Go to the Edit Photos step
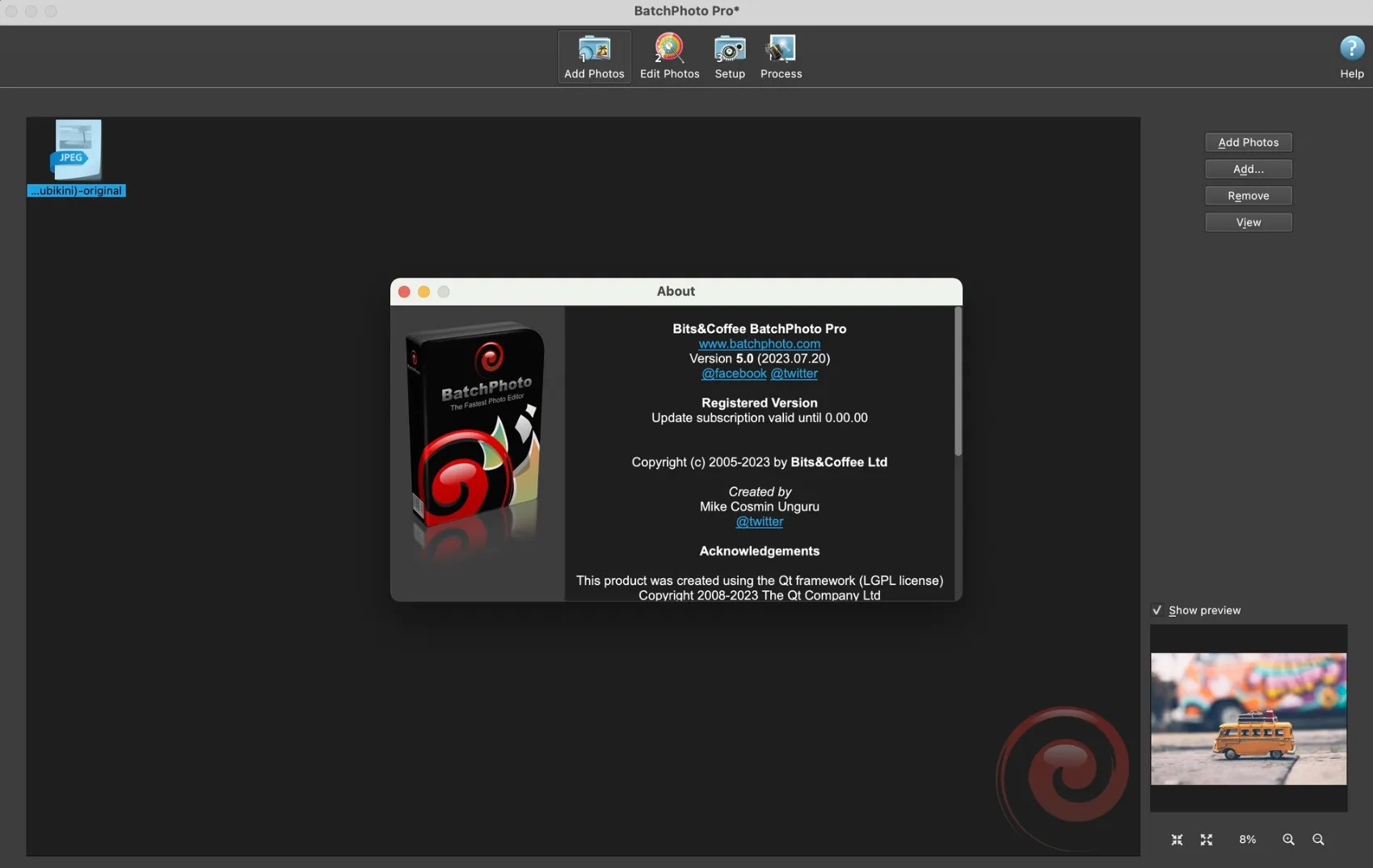Viewport: 1373px width, 868px height. click(x=669, y=57)
